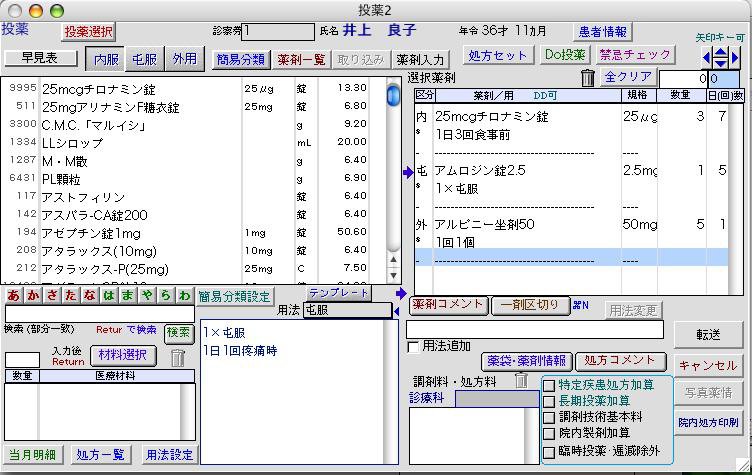Click the small blue triangle beside 用法 field
The image size is (752, 475).
coord(396,311)
